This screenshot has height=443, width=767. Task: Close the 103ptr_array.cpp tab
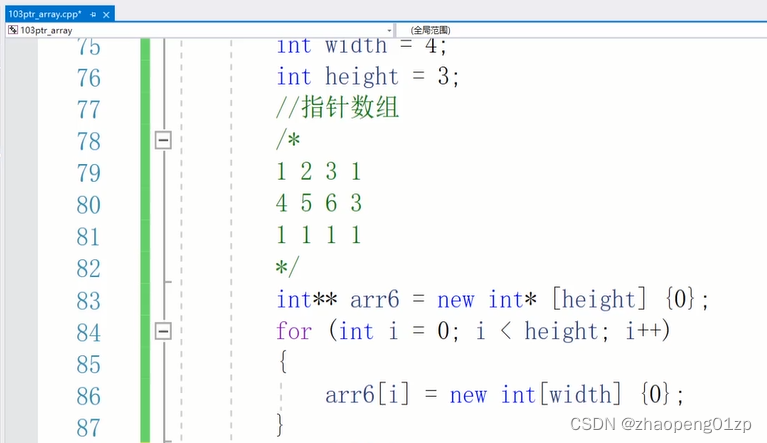(106, 15)
